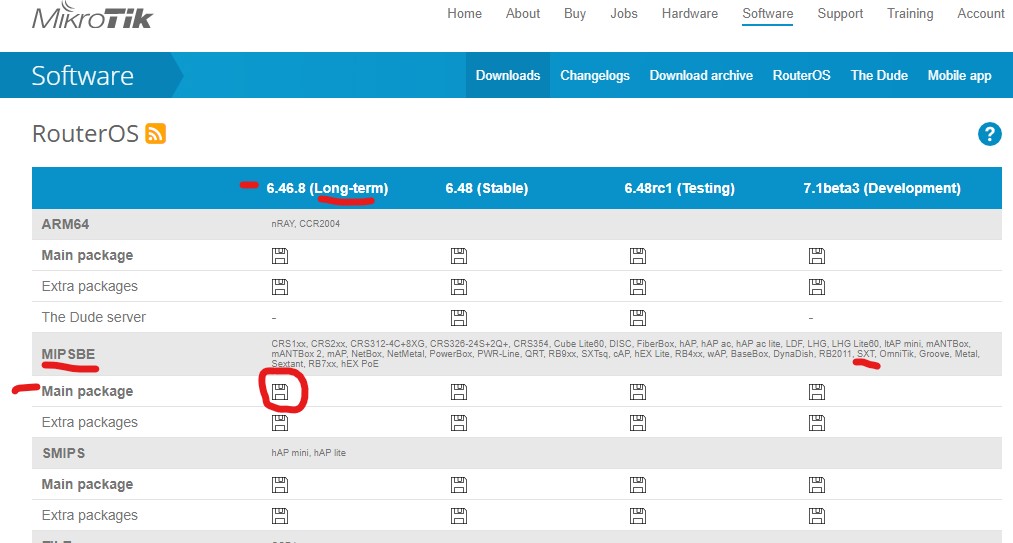Download SMIPS Extra packages 7.1beta3 Development
Screen dimensions: 1013x543
817,516
